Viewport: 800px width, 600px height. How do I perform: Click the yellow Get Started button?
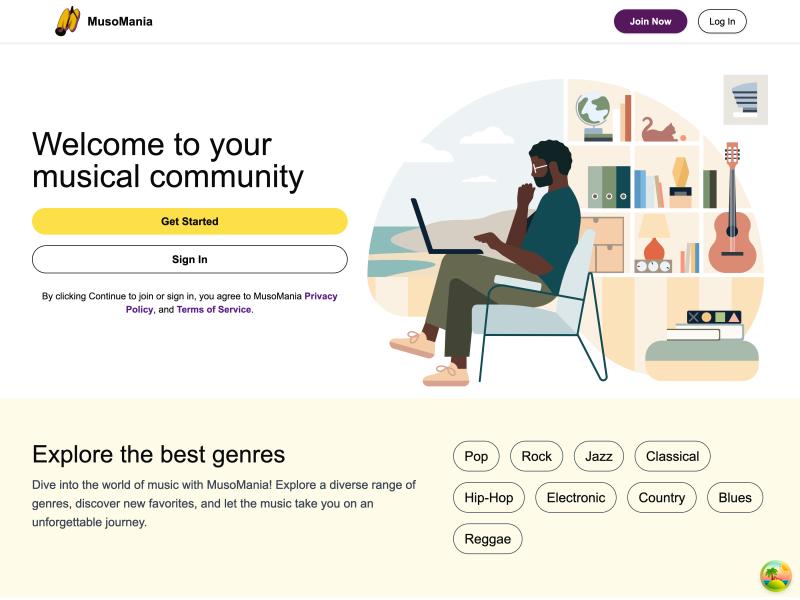tap(190, 221)
